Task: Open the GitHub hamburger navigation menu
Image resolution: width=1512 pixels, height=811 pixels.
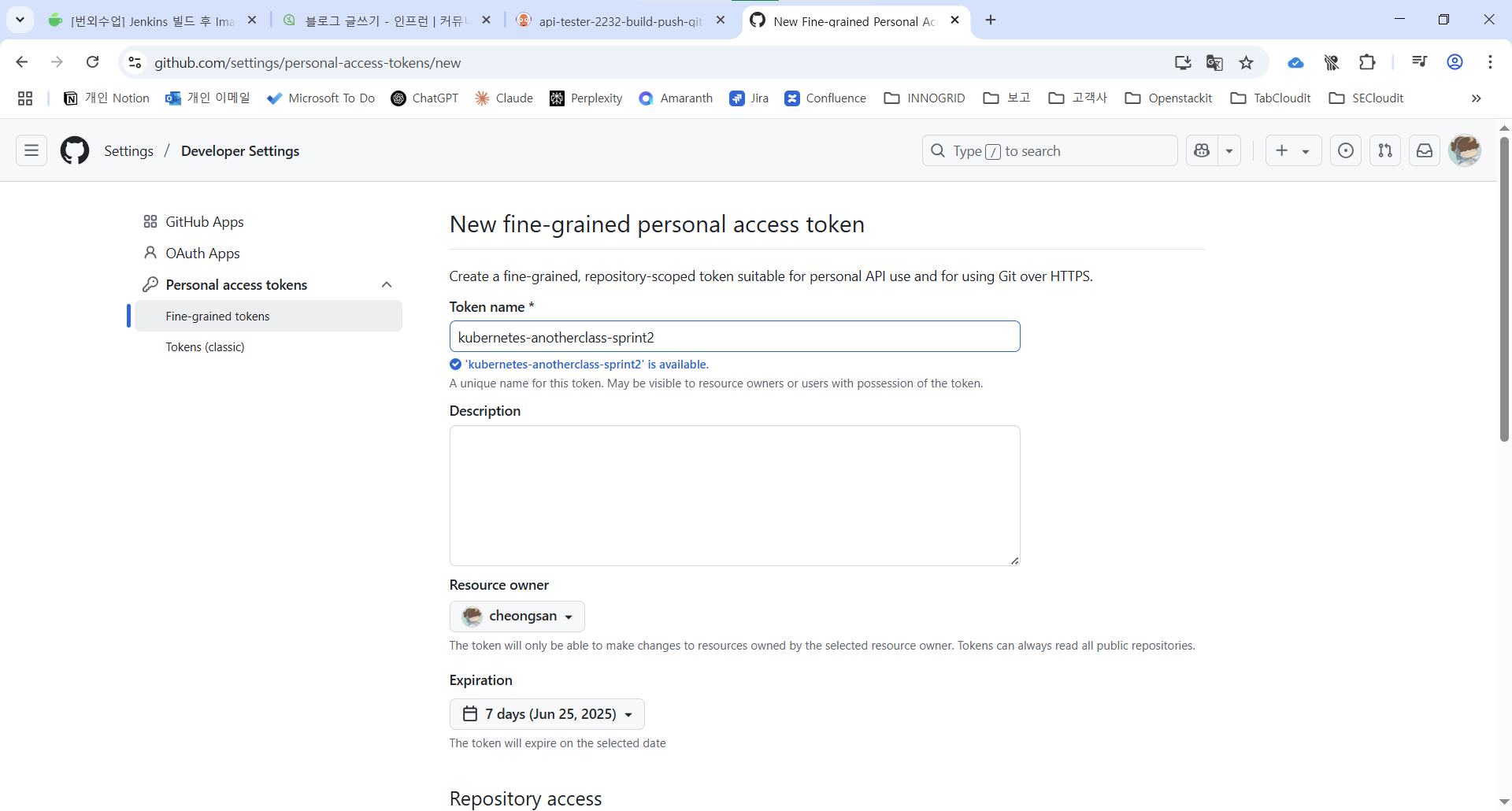Action: coord(31,150)
